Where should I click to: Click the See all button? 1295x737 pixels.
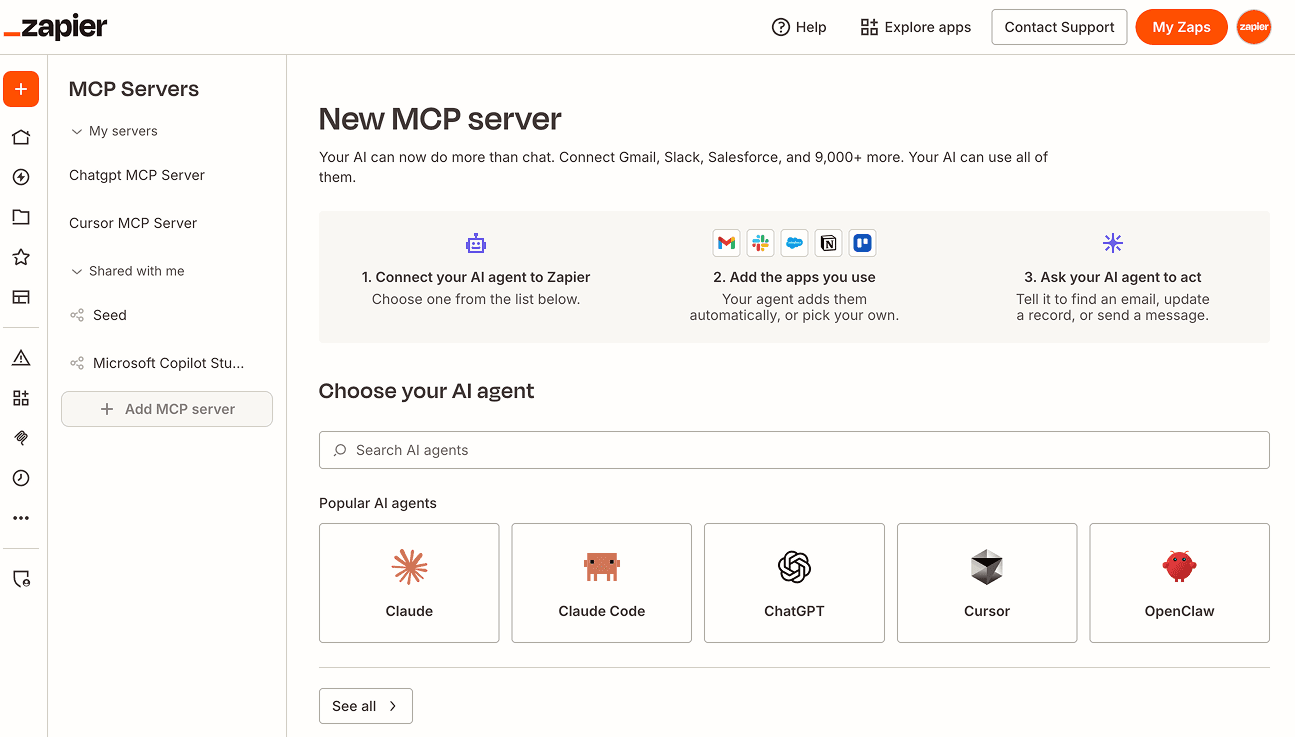coord(365,706)
